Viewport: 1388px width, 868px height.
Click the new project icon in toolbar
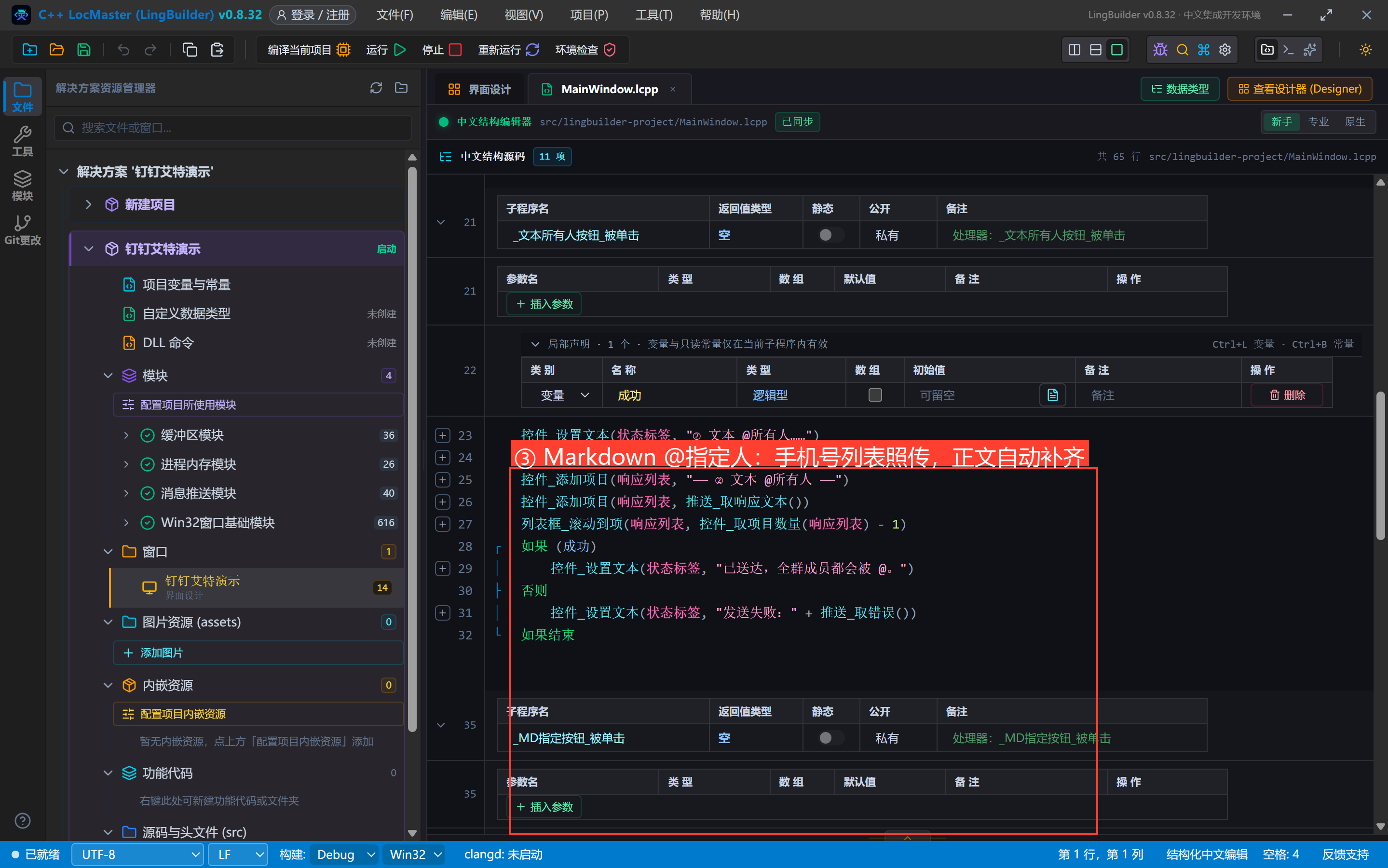(29, 50)
